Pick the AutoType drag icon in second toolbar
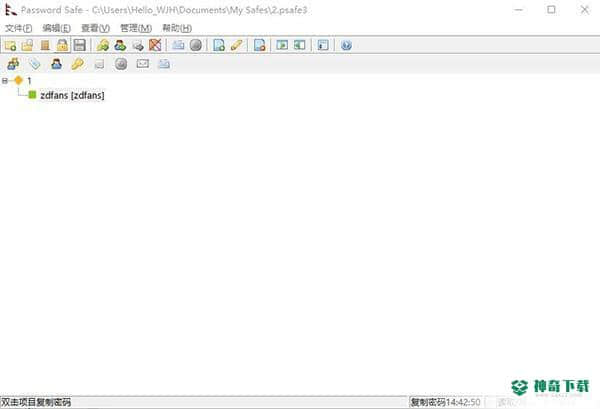Screen dimensions: 600x409 (x=164, y=64)
